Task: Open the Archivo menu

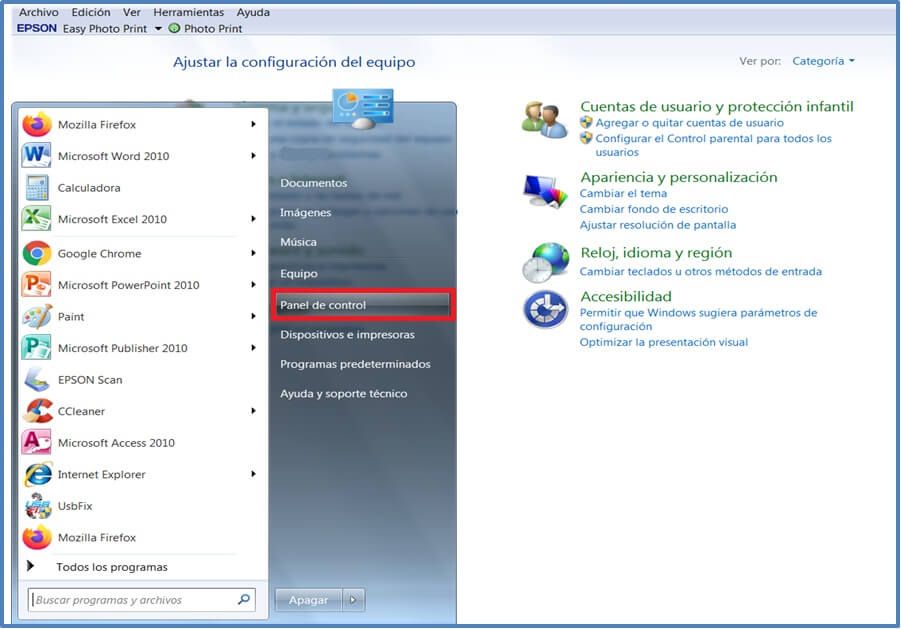Action: [x=38, y=12]
